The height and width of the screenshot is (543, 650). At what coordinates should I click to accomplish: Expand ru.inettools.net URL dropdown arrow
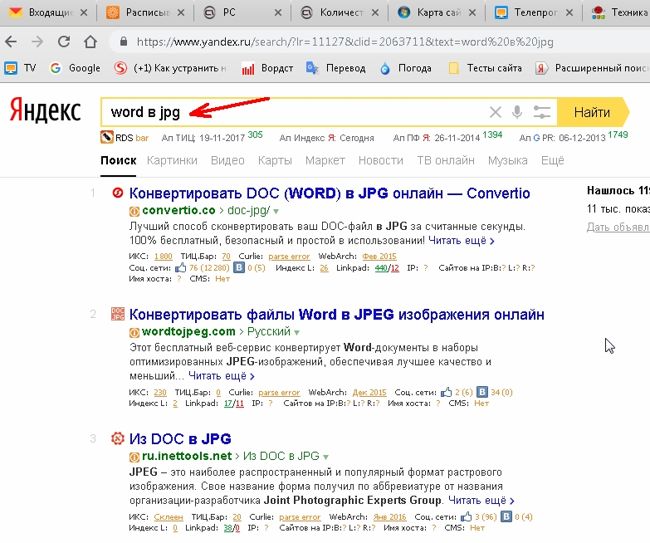(x=326, y=457)
